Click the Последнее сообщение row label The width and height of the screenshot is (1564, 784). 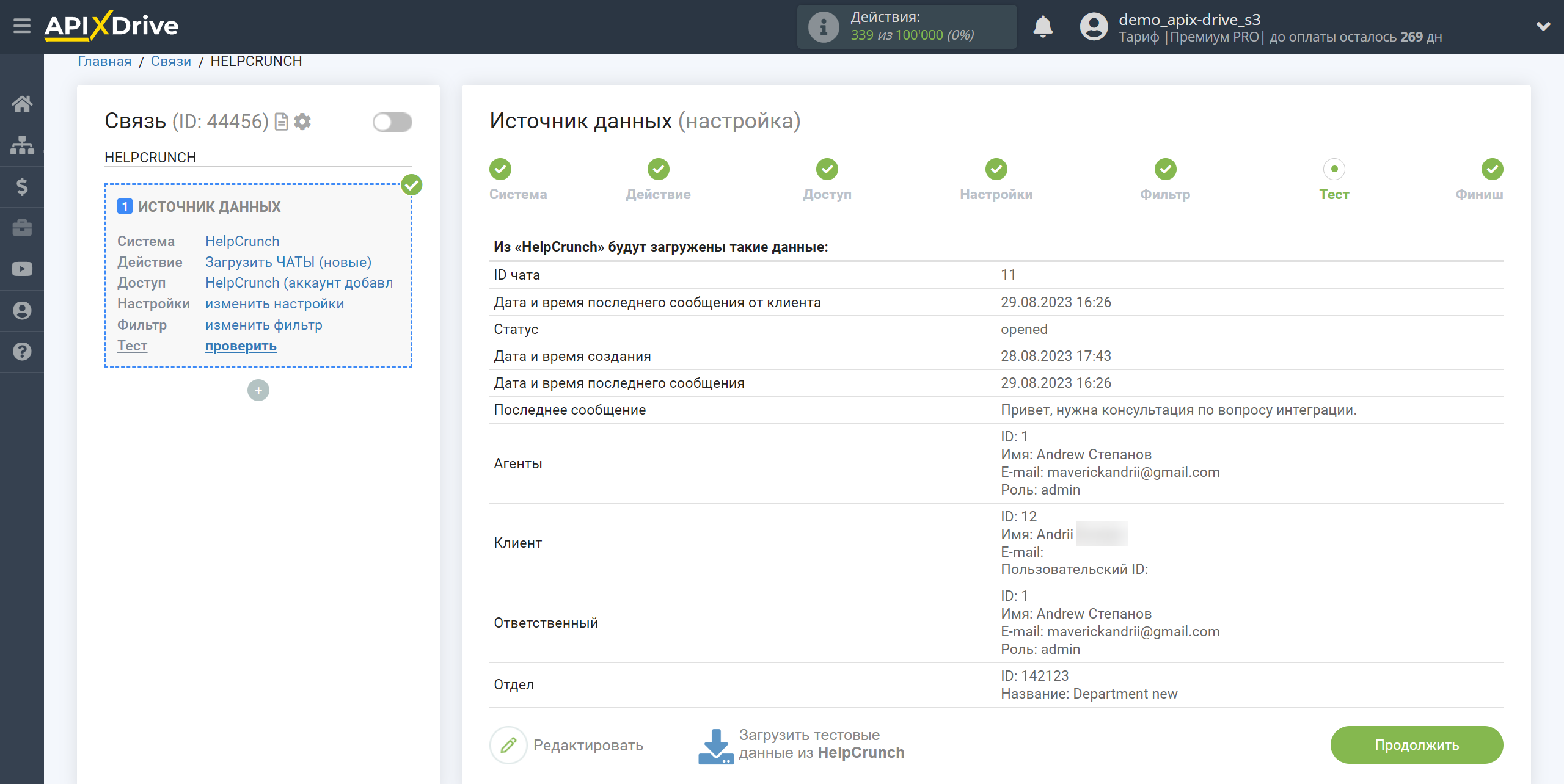(x=570, y=410)
